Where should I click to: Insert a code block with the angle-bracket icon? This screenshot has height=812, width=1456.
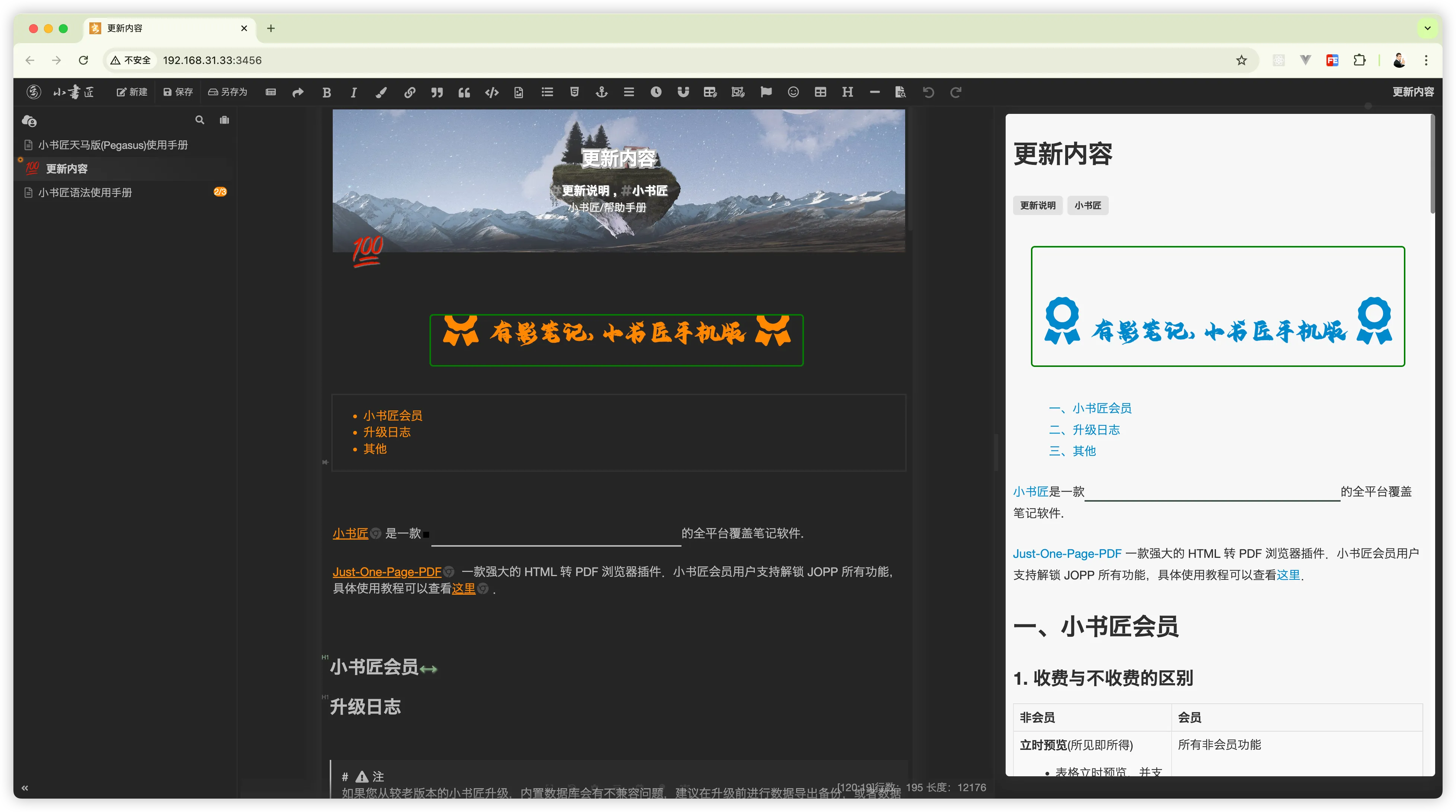[x=492, y=92]
